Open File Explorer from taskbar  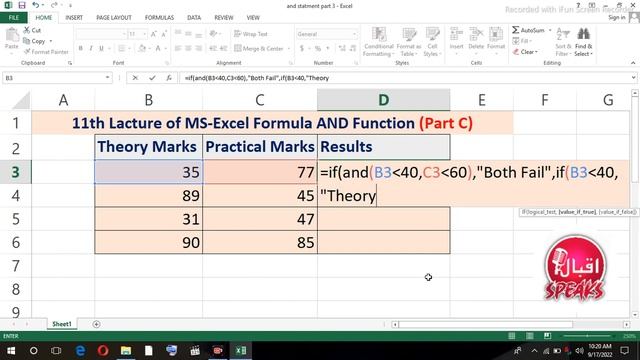click(x=126, y=351)
